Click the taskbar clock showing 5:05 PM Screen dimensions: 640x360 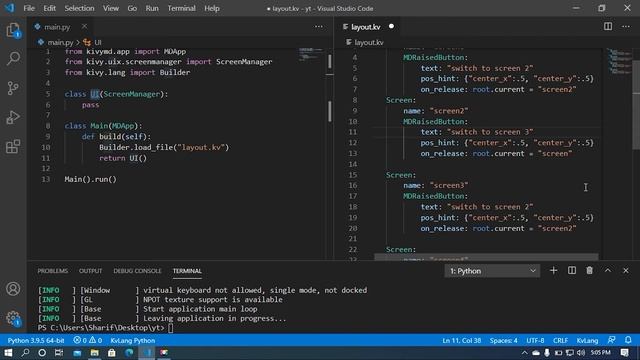click(601, 352)
